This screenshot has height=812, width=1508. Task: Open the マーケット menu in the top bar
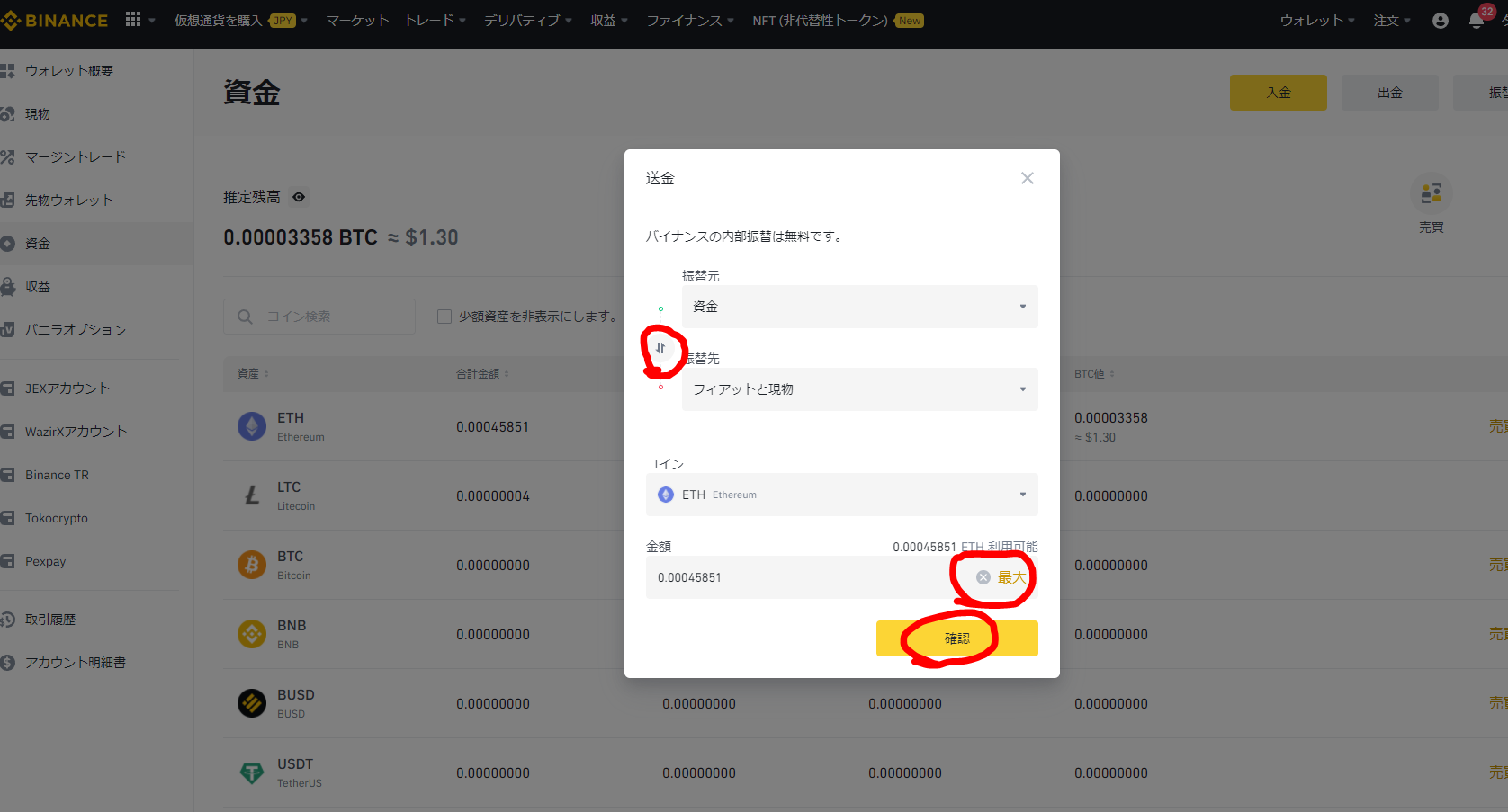coord(356,20)
